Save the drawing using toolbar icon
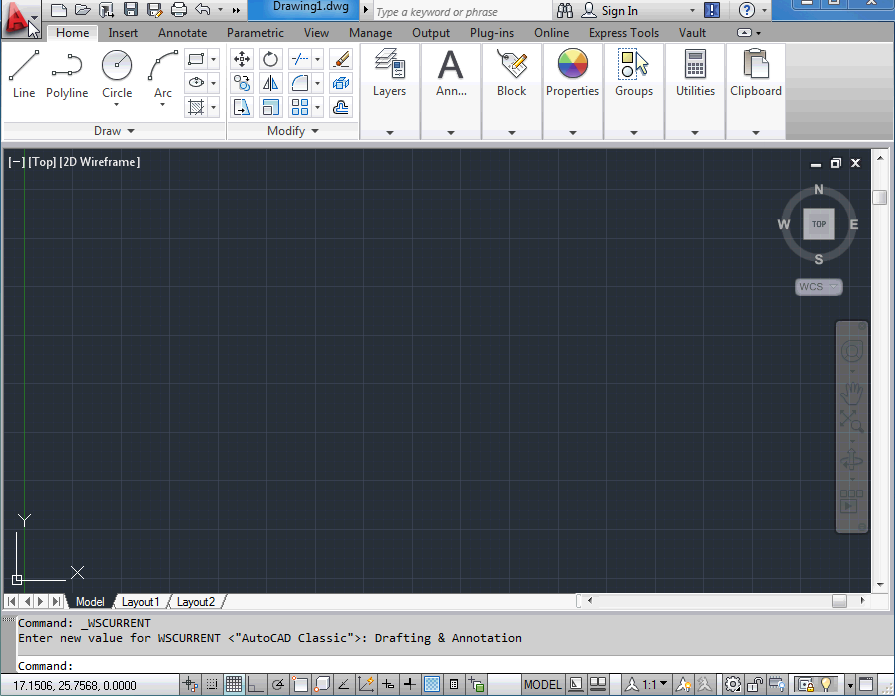895x696 pixels. pos(131,9)
